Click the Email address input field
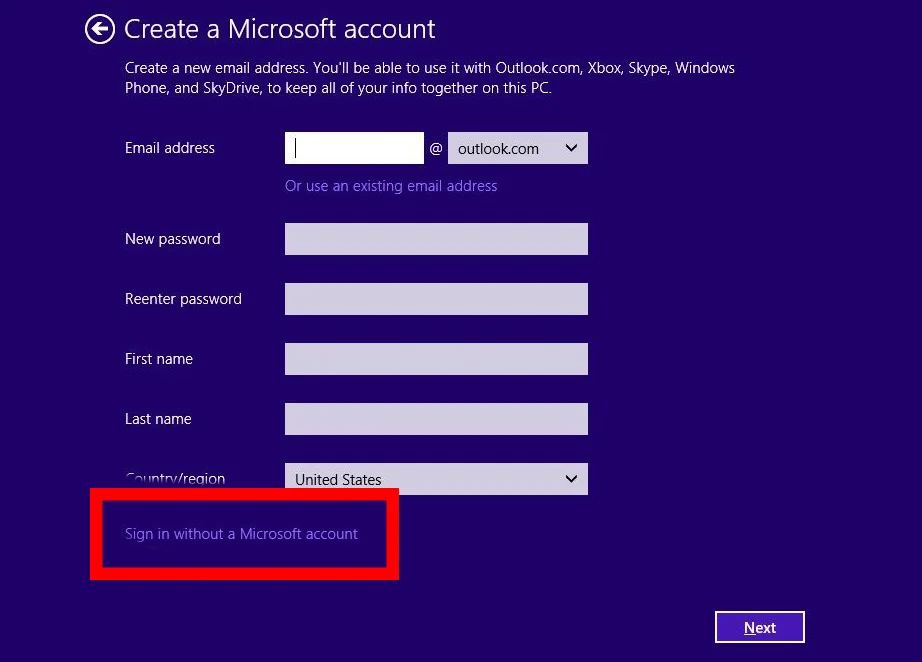 coord(354,148)
